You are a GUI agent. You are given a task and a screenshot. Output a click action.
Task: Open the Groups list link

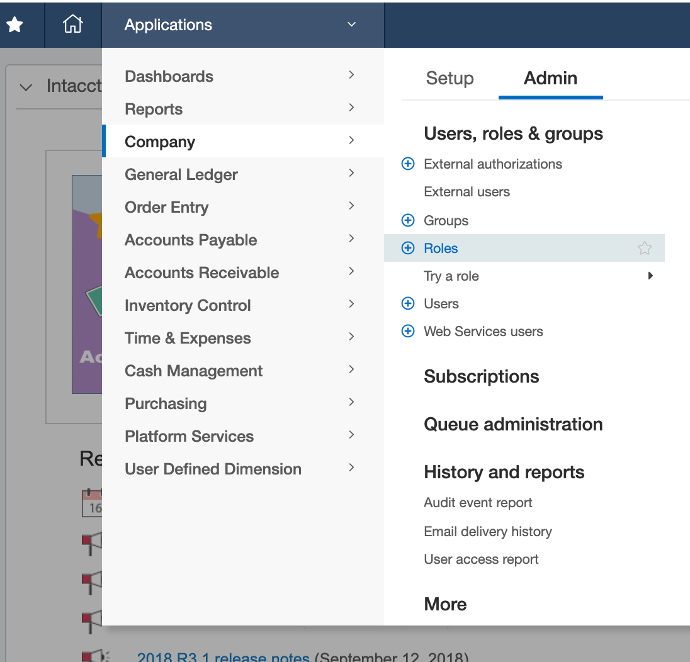446,220
